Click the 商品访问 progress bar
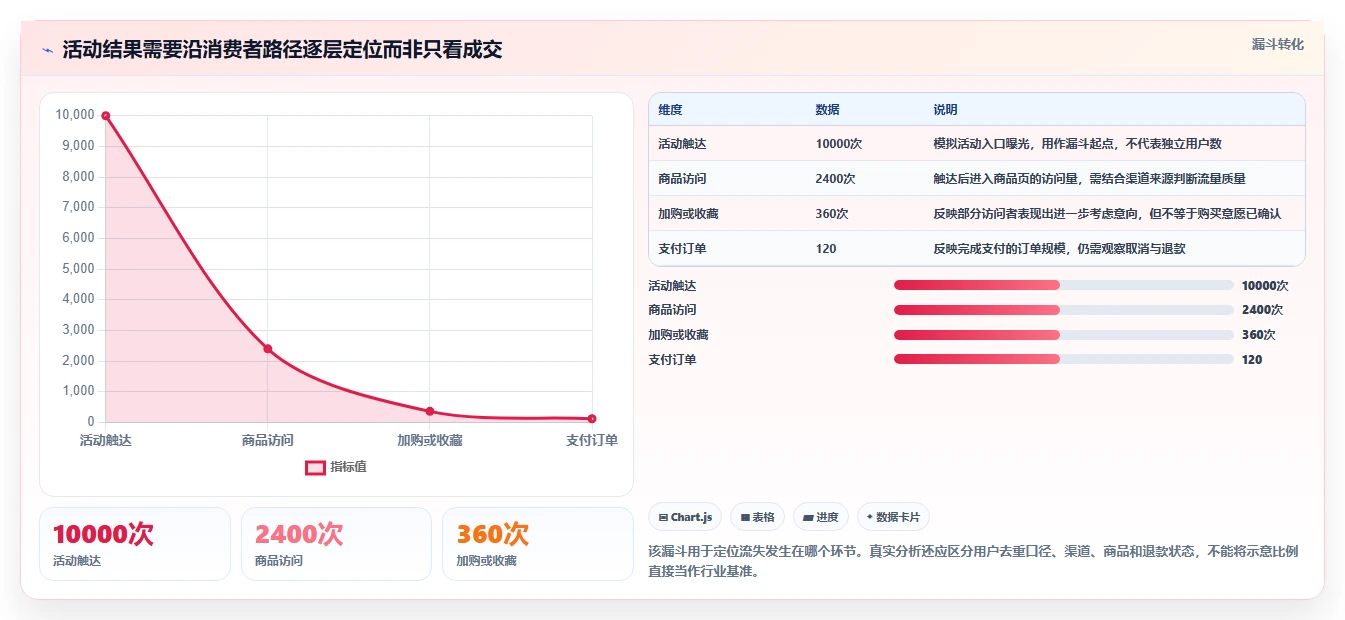The height and width of the screenshot is (620, 1345). tap(1064, 310)
